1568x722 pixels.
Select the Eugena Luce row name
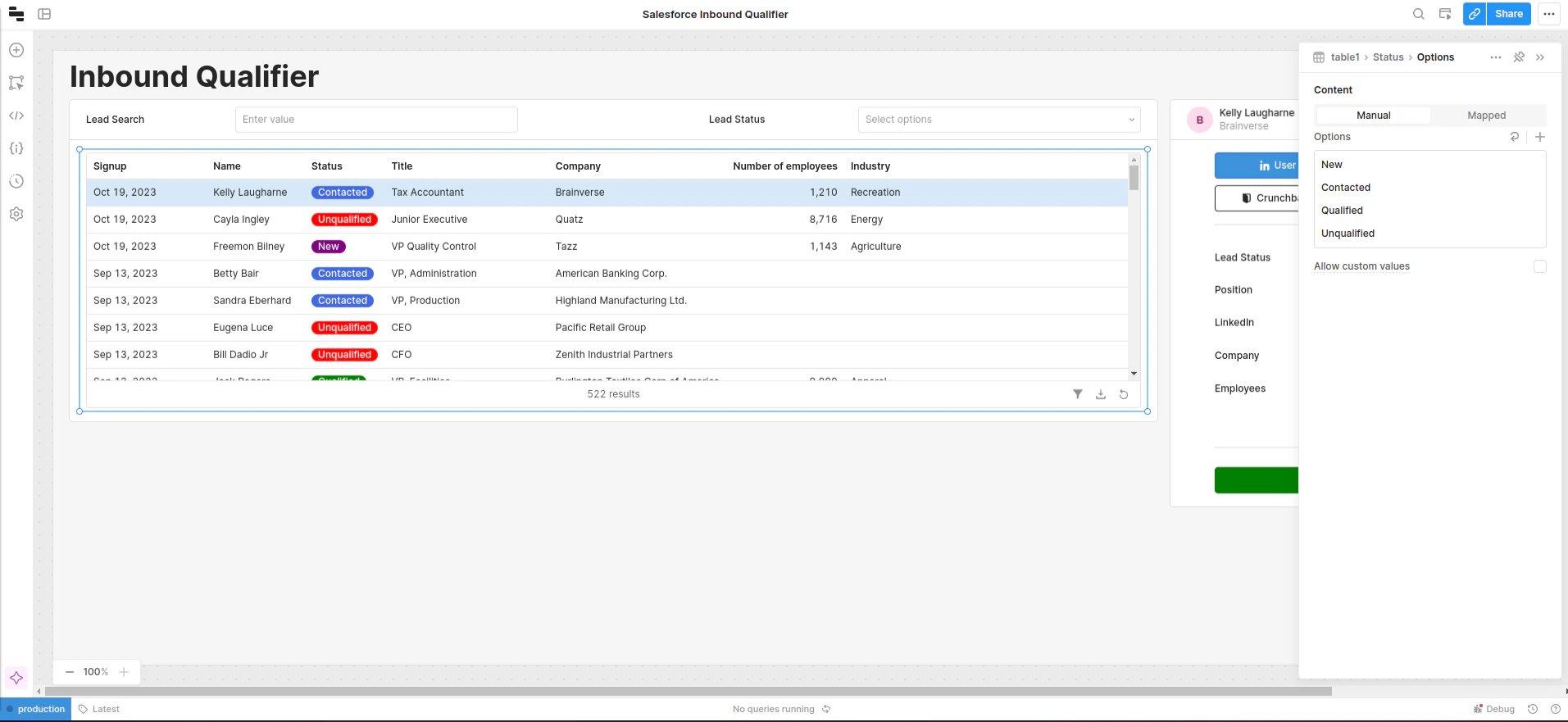243,328
